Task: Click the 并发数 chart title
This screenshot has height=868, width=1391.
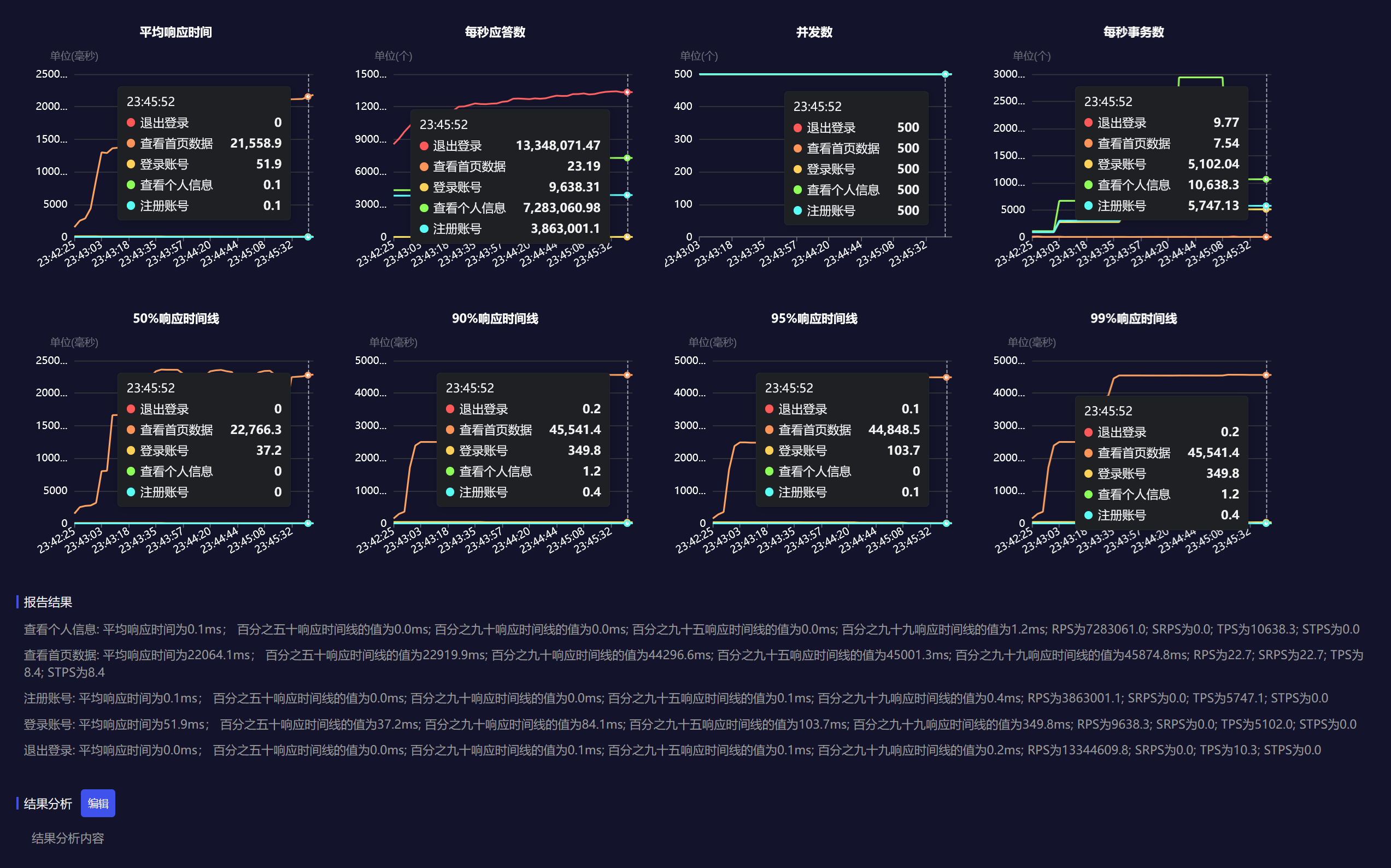Action: (x=814, y=32)
